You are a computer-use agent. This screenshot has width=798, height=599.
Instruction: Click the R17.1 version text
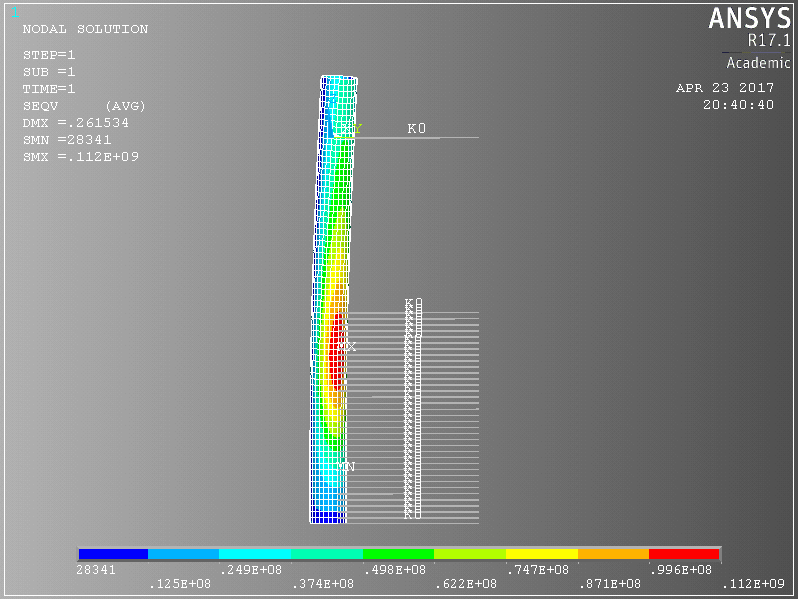768,42
